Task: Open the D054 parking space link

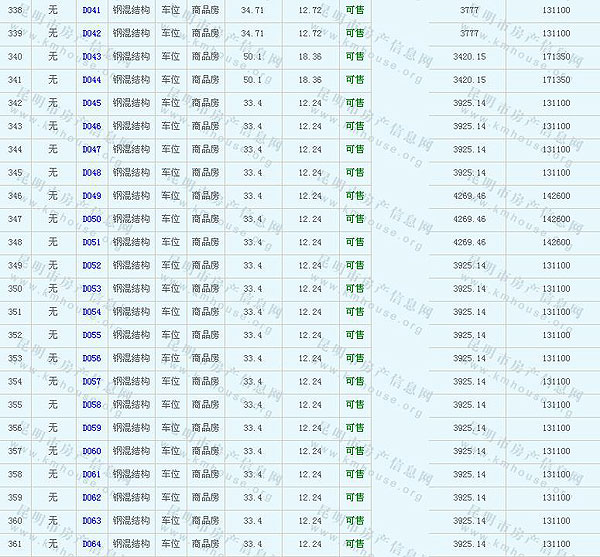Action: [x=91, y=312]
